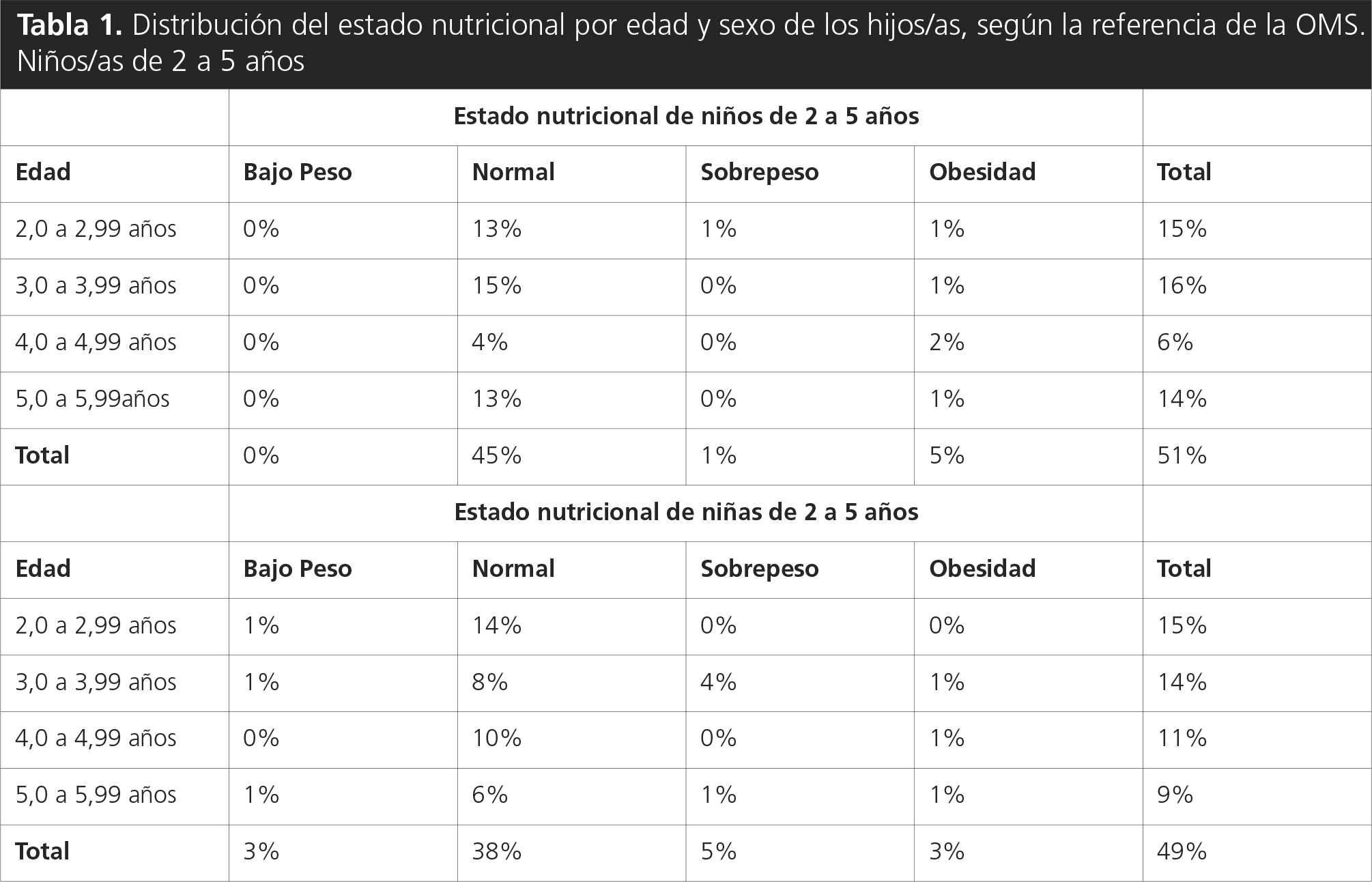Click the 11% total cell for girls
Image resolution: width=1372 pixels, height=882 pixels.
[1182, 739]
